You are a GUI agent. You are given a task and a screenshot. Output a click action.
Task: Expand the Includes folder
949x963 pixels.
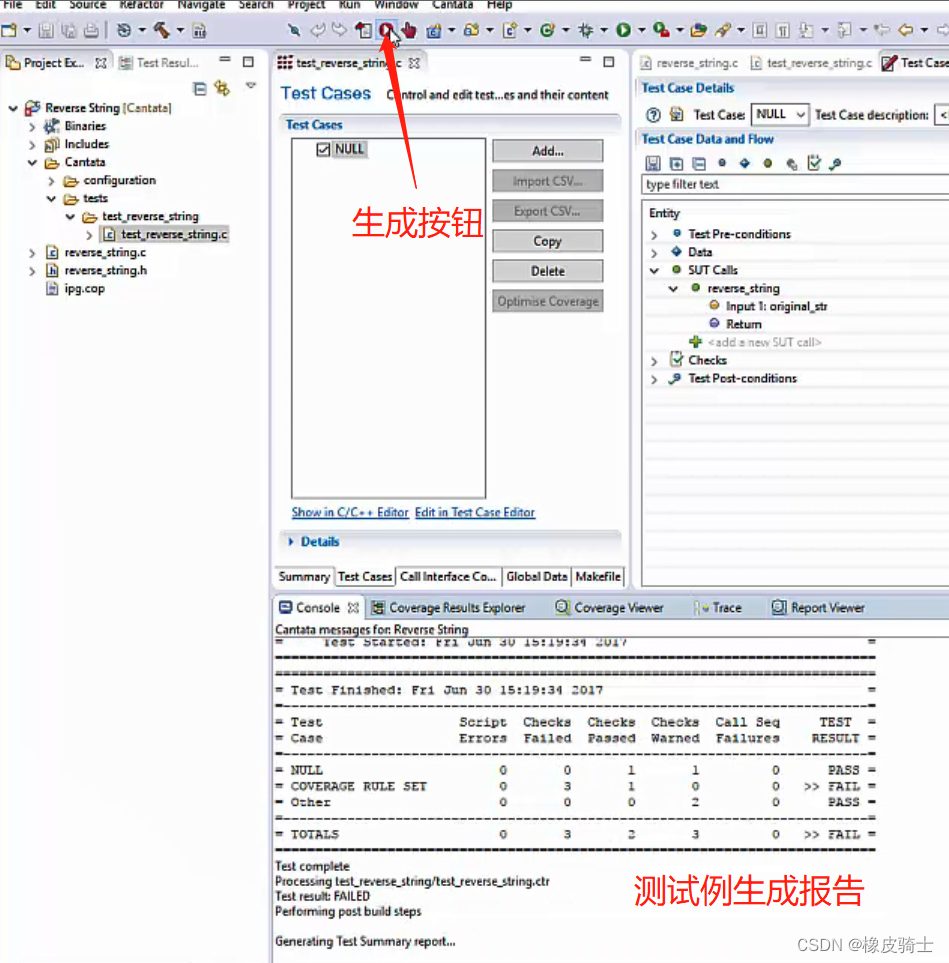tap(32, 145)
